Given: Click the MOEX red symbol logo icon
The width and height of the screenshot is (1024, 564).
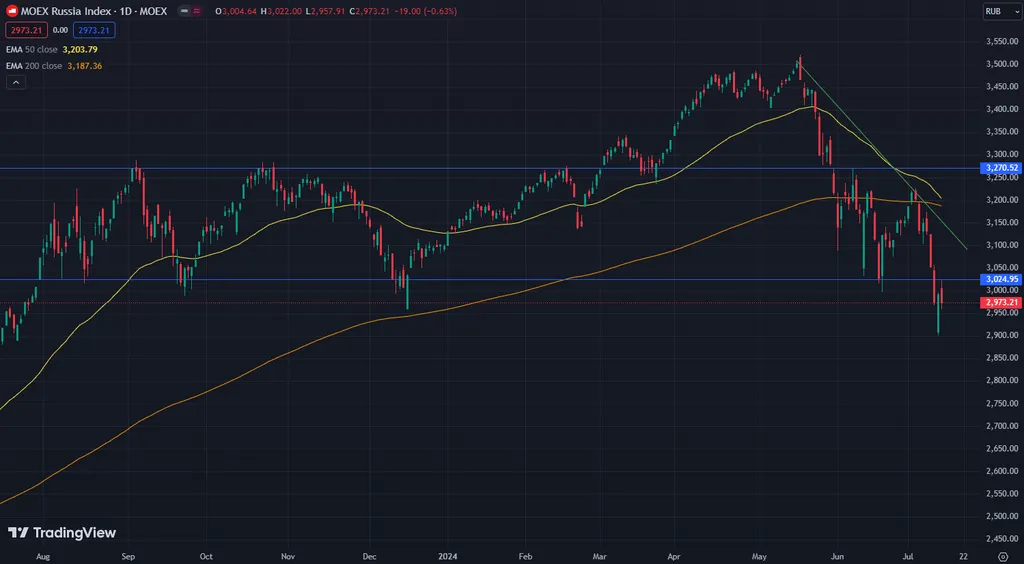Looking at the screenshot, I should coord(12,12).
